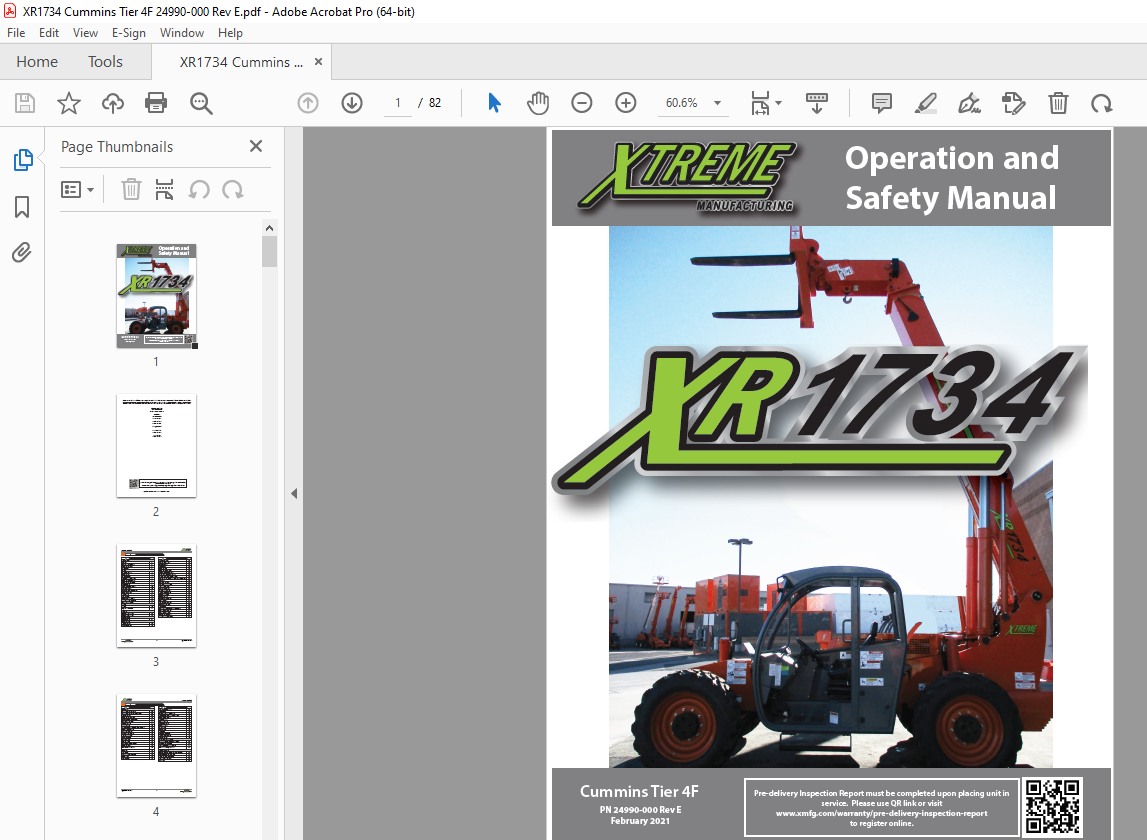Add a sticky note comment

[x=882, y=103]
